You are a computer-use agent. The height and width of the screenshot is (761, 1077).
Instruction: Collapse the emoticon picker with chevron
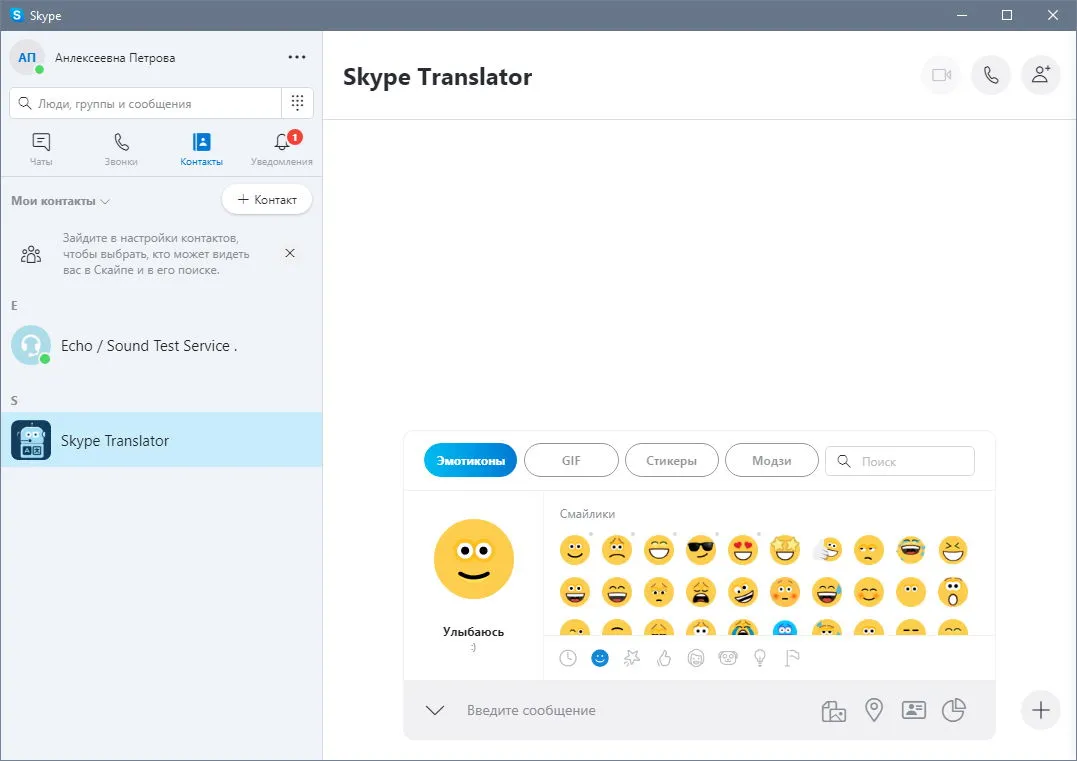(435, 710)
